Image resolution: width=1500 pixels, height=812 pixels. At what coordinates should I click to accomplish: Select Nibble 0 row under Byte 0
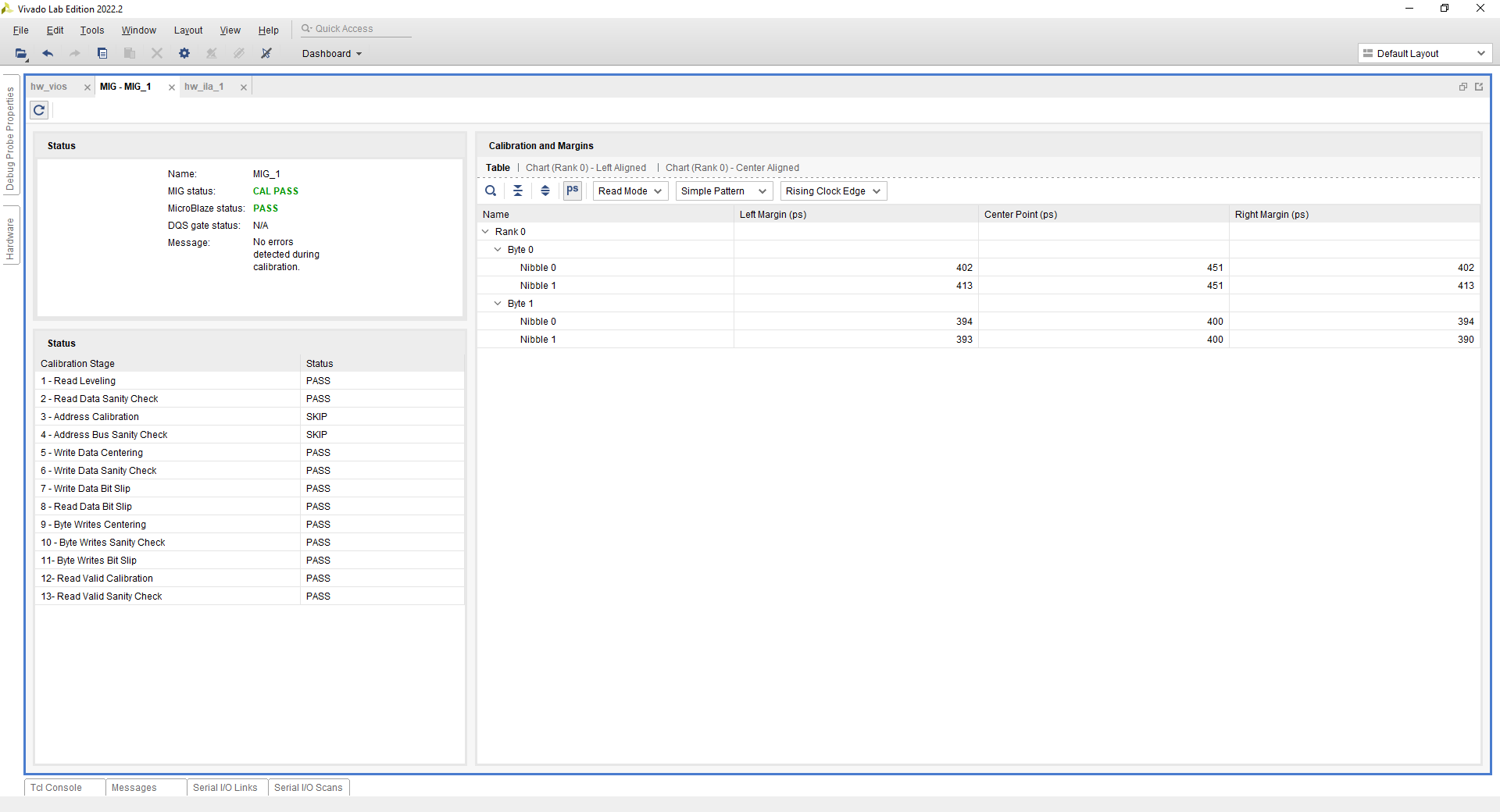pyautogui.click(x=978, y=268)
